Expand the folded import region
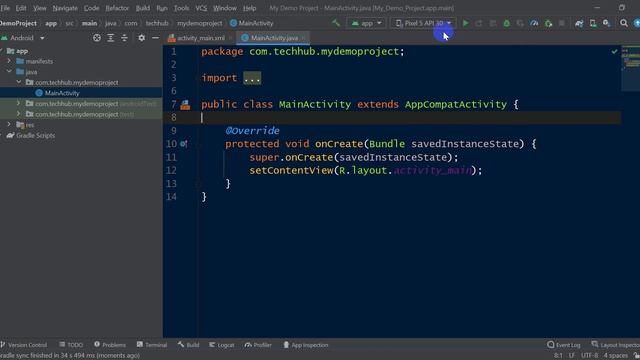Screen dimensions: 640x360 click(x=252, y=78)
